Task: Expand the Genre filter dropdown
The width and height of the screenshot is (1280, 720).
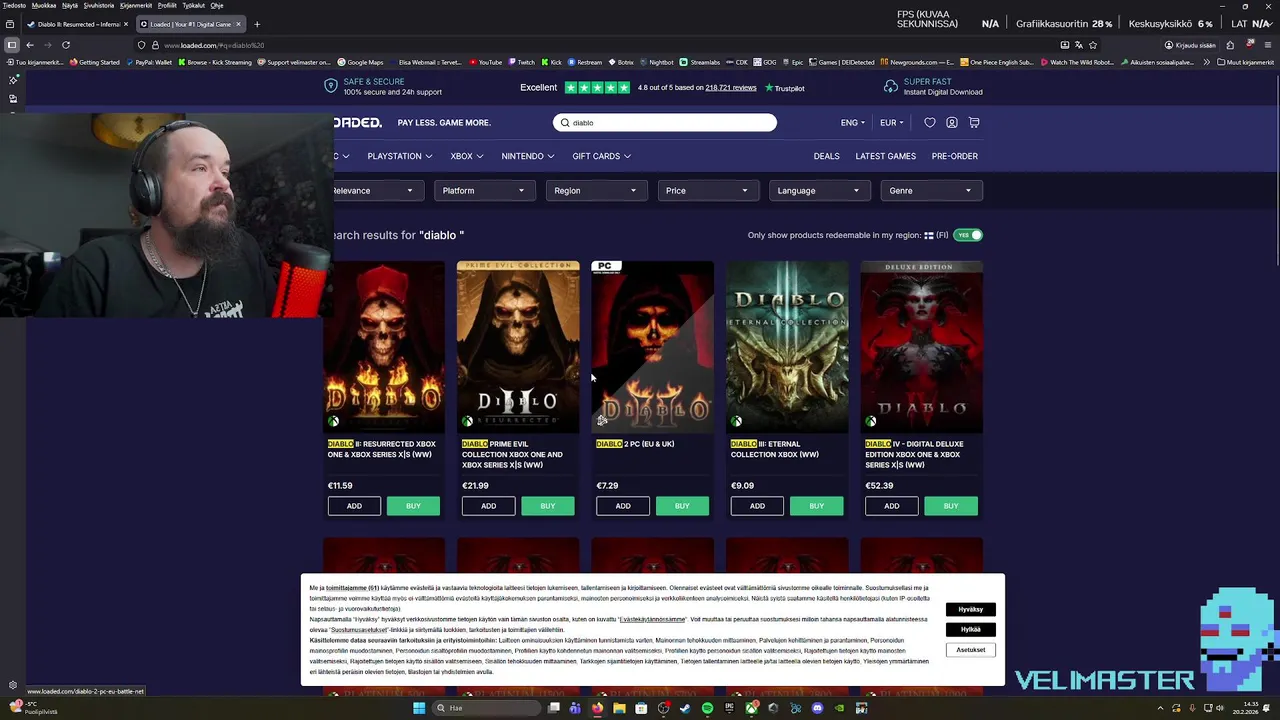Action: pos(931,190)
